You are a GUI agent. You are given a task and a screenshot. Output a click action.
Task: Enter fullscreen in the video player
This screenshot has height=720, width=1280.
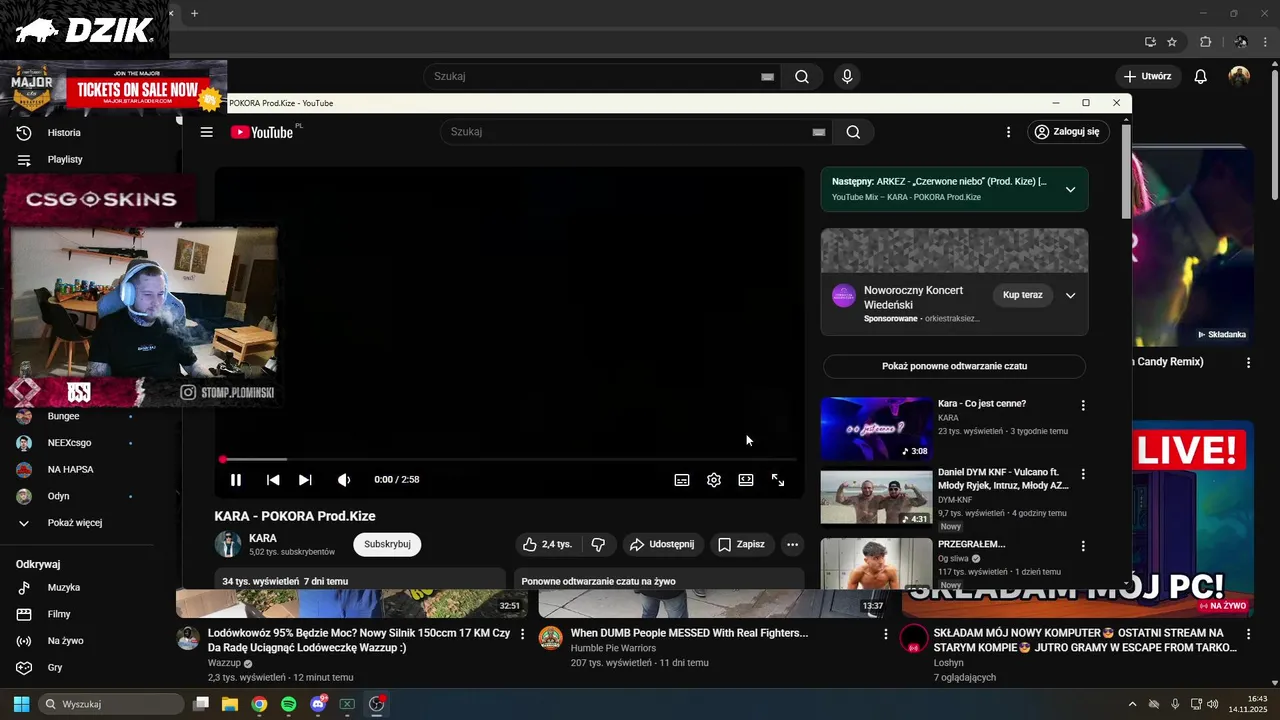click(x=778, y=480)
